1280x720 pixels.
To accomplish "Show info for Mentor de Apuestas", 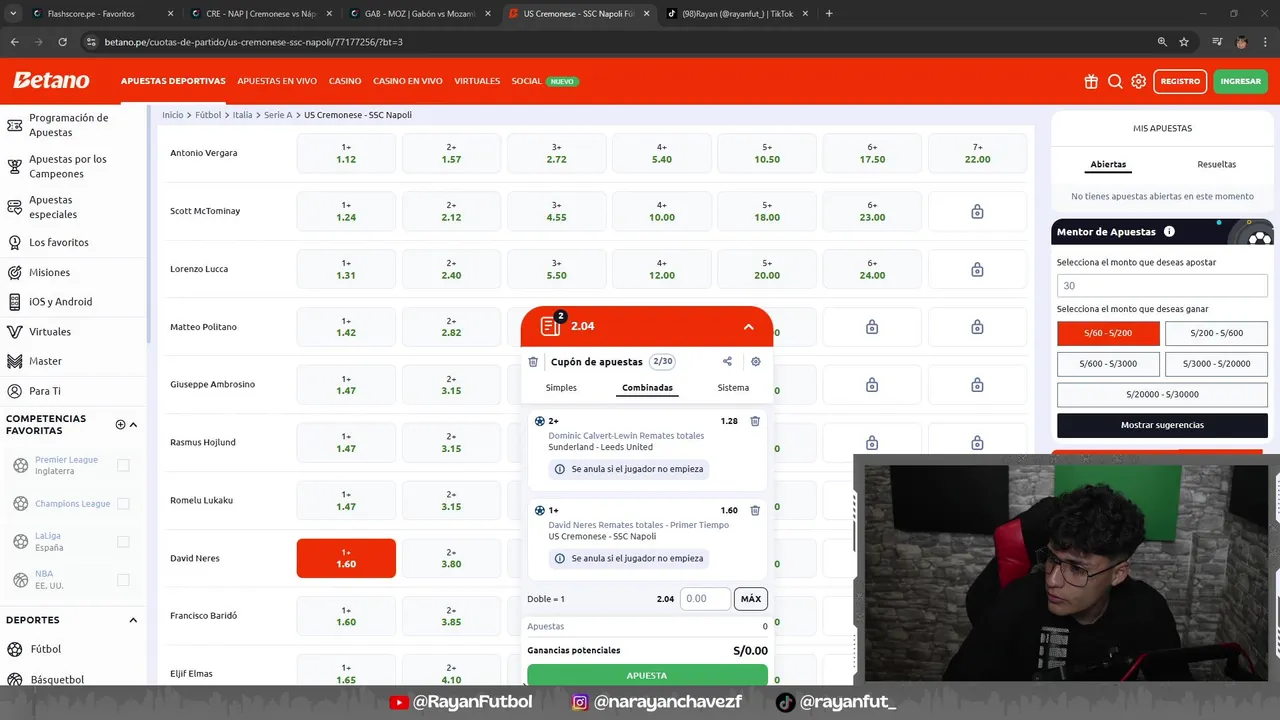I will [1169, 231].
